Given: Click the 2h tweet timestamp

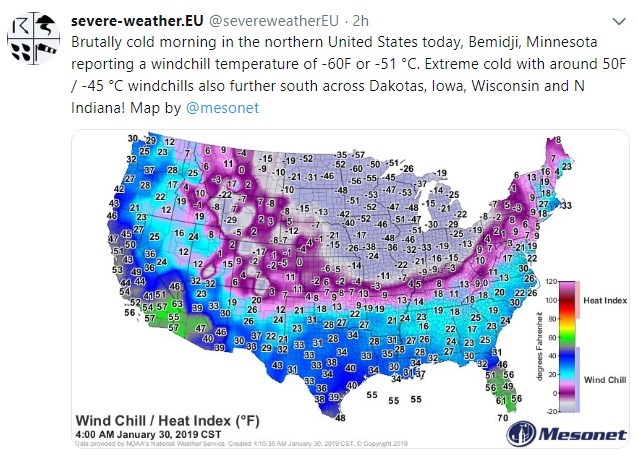Looking at the screenshot, I should pyautogui.click(x=361, y=21).
